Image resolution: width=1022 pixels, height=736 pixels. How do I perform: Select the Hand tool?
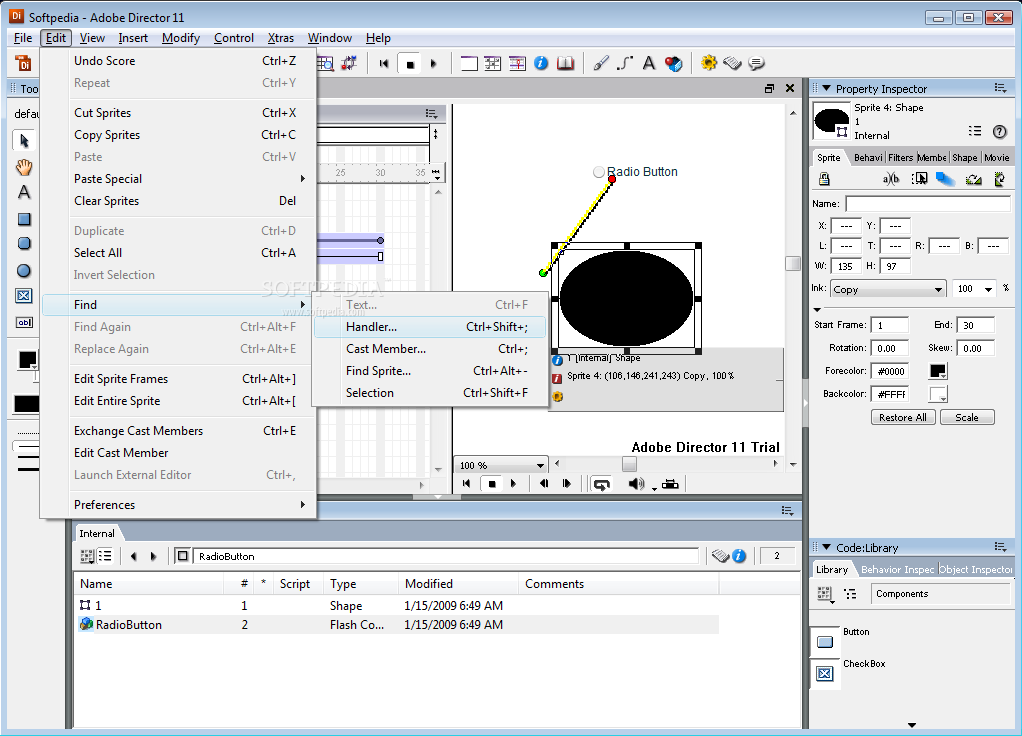click(x=24, y=167)
